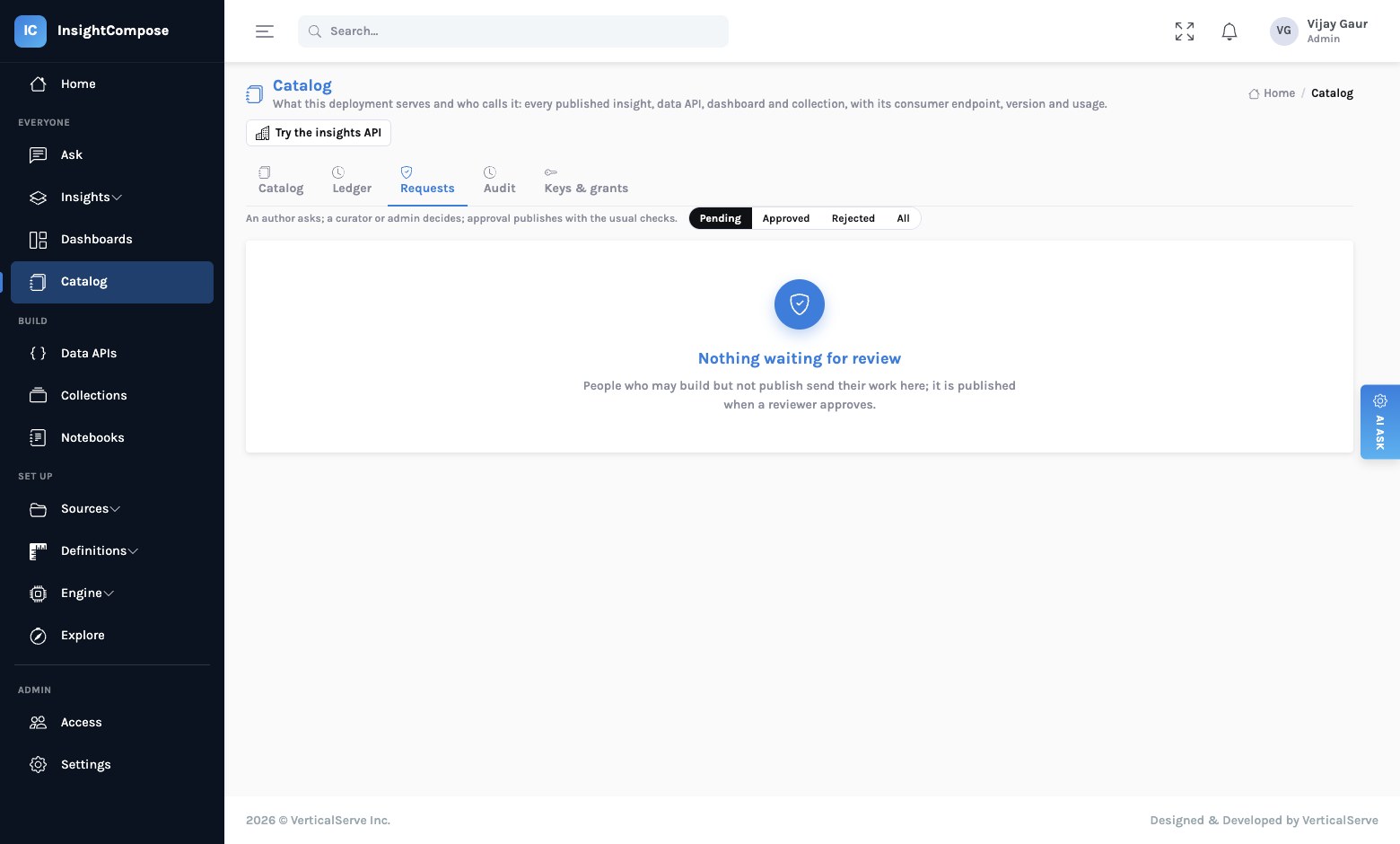The width and height of the screenshot is (1400, 844).
Task: Click the InsightCompose IC logo
Action: 30,31
